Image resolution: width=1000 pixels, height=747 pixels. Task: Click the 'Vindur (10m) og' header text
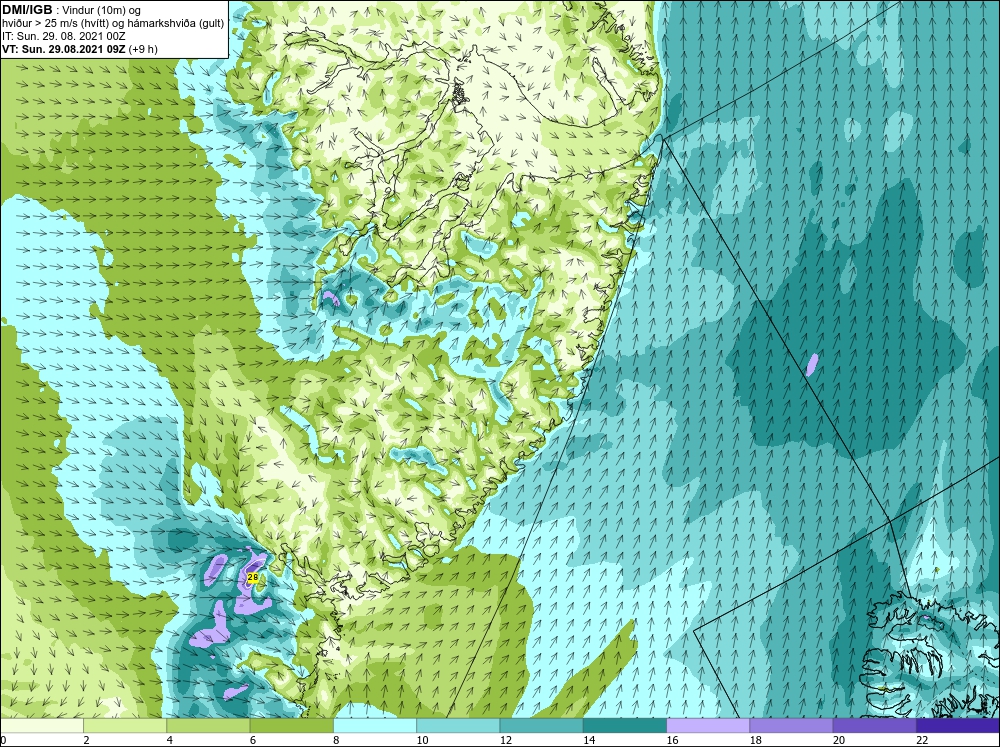coord(103,10)
